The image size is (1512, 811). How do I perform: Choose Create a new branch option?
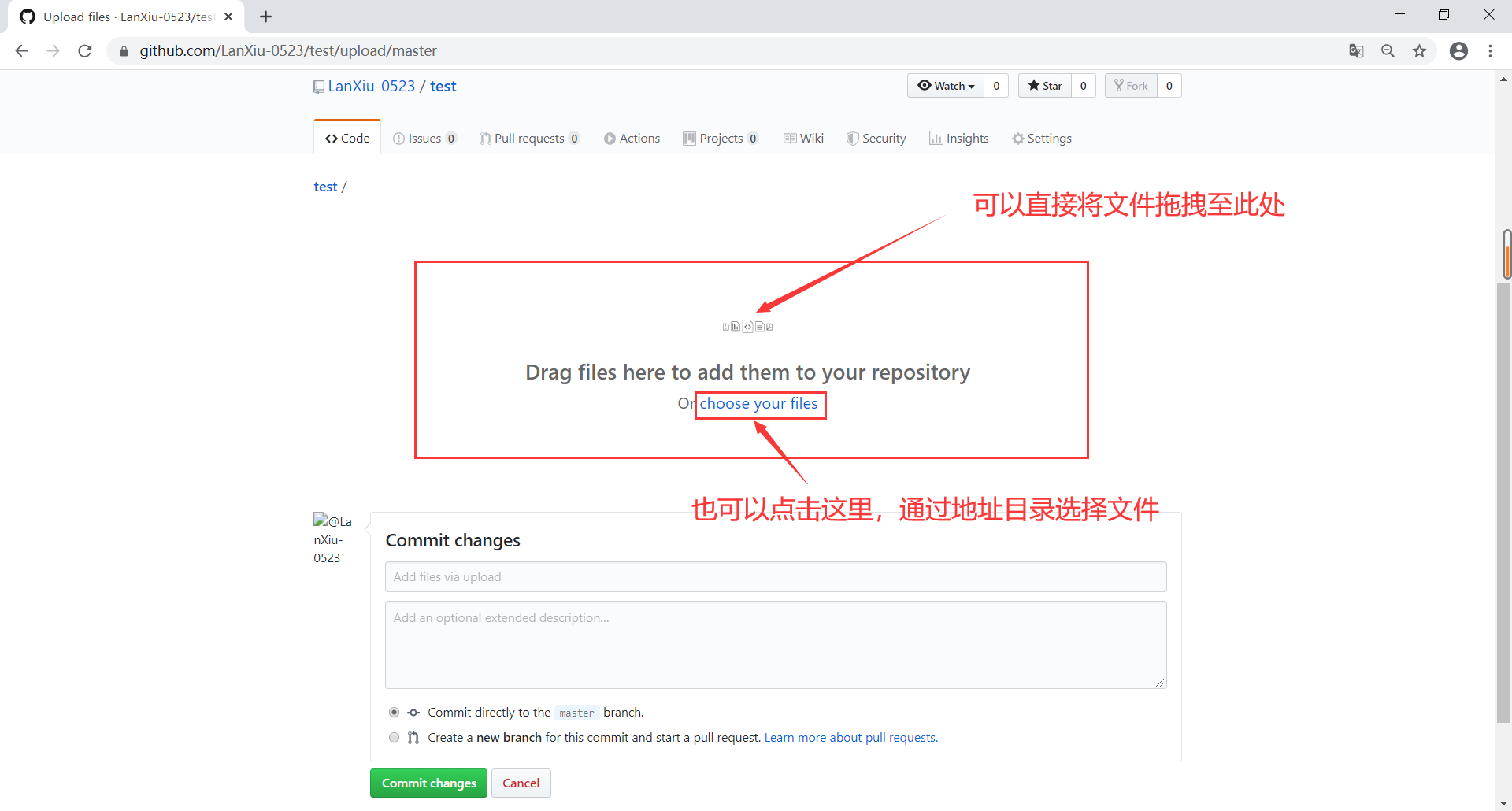[x=394, y=737]
